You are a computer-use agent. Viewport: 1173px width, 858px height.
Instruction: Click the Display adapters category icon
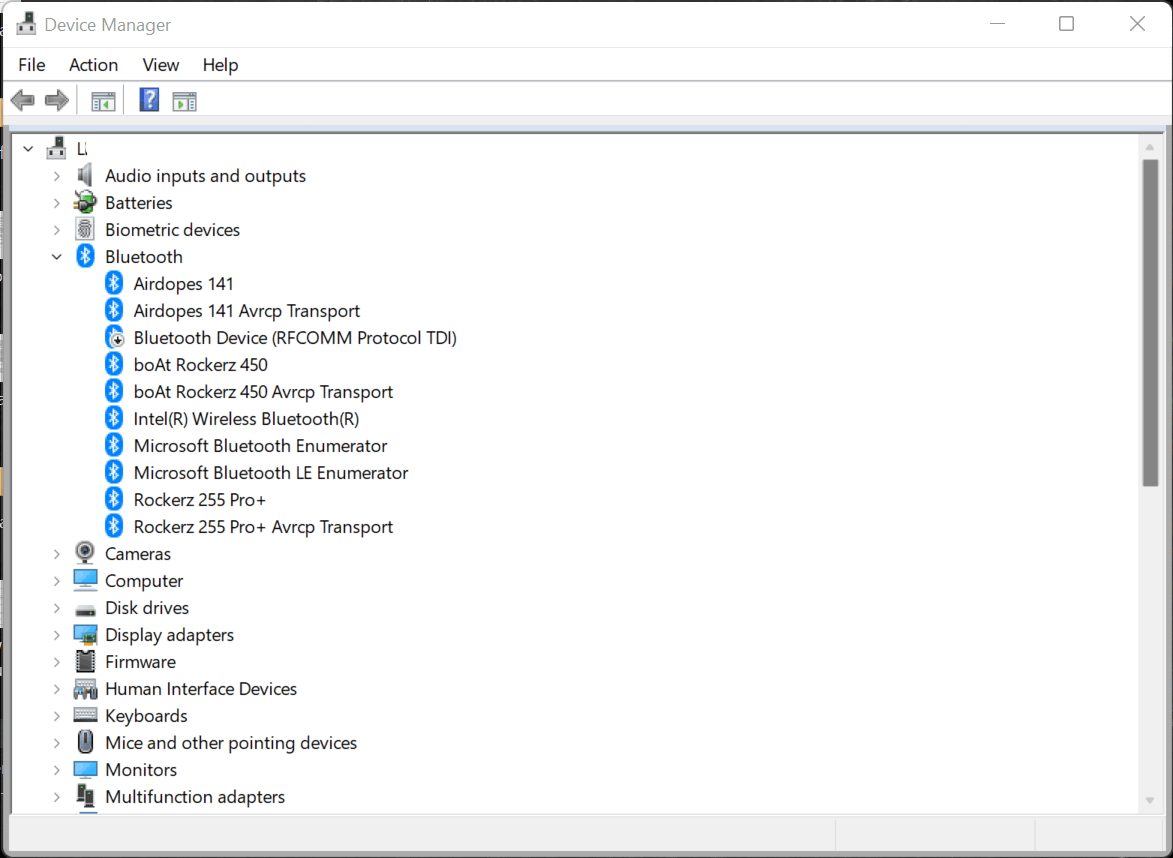85,634
